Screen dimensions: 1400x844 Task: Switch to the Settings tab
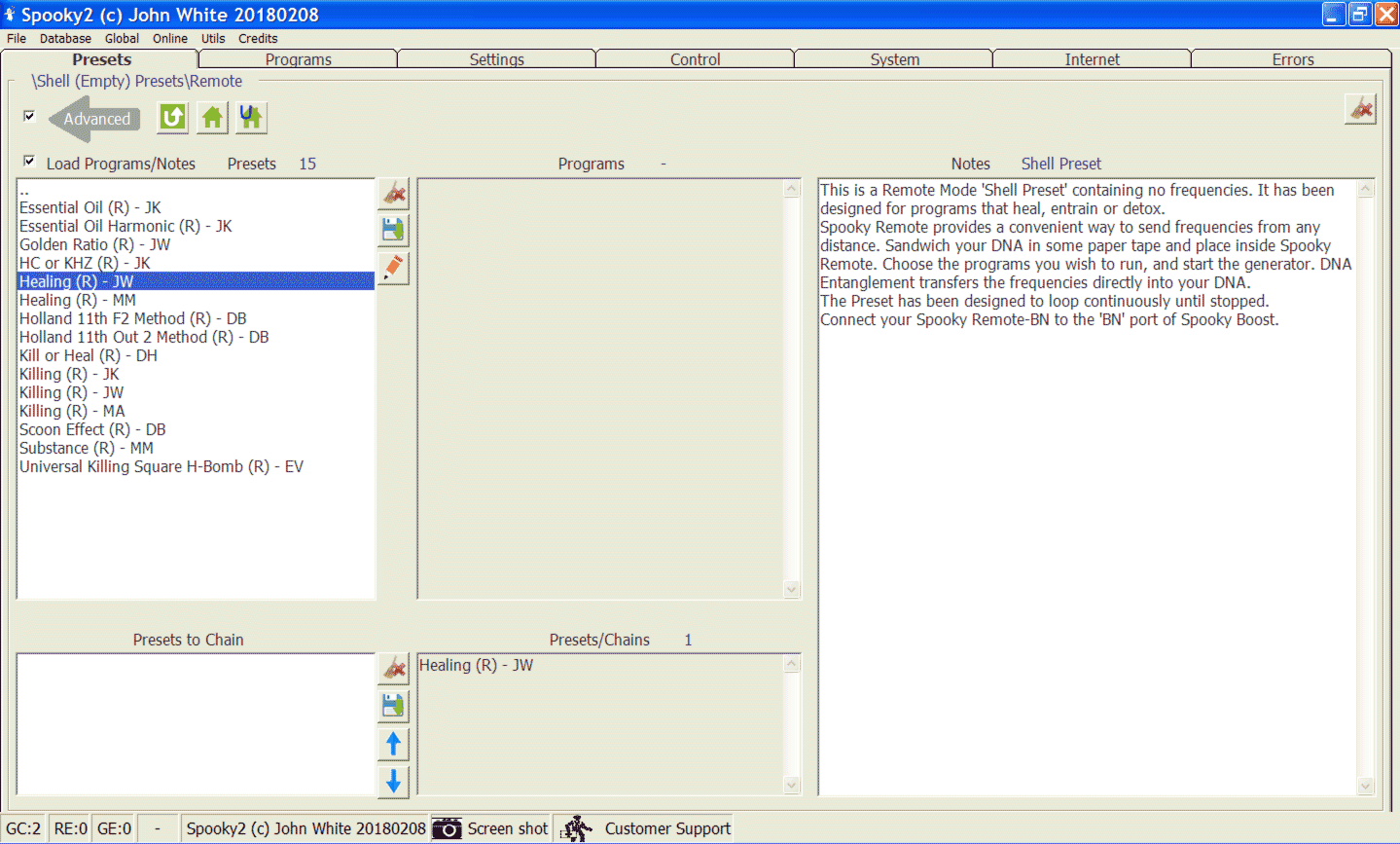(x=496, y=59)
